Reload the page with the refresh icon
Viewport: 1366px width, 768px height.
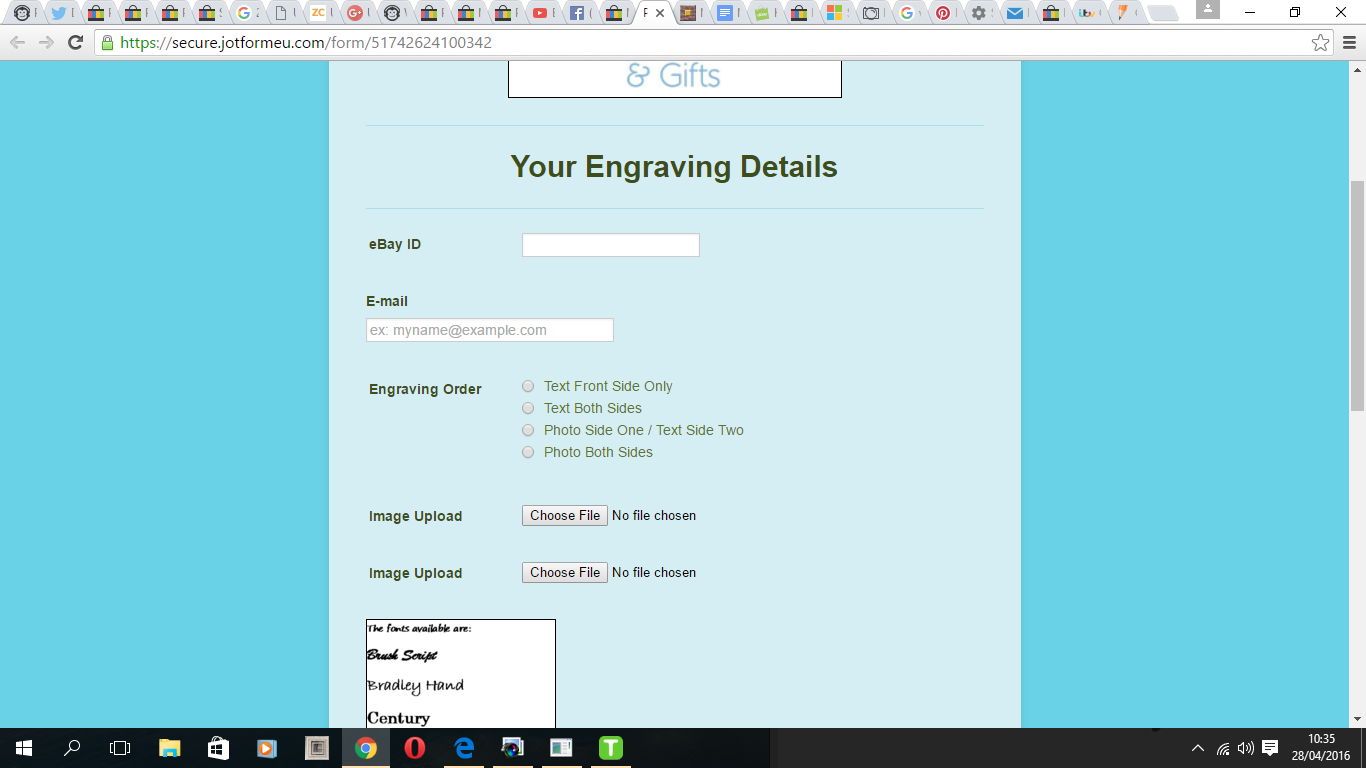(75, 43)
